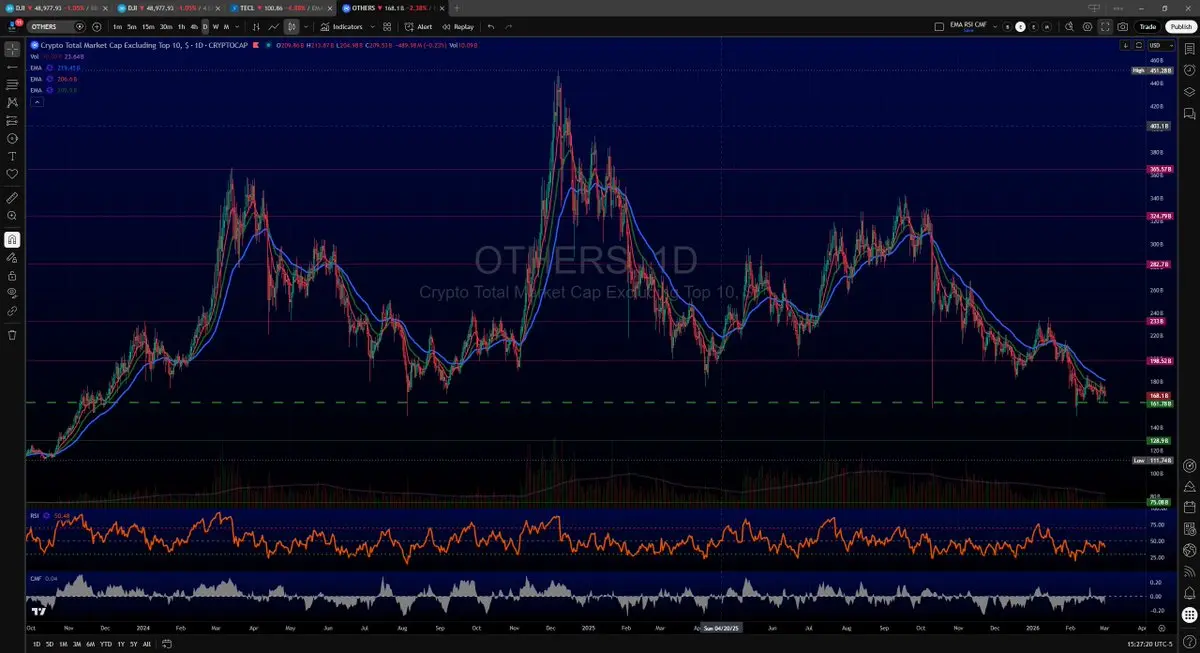
Task: Open the indicator templates grid icon
Action: [x=387, y=27]
